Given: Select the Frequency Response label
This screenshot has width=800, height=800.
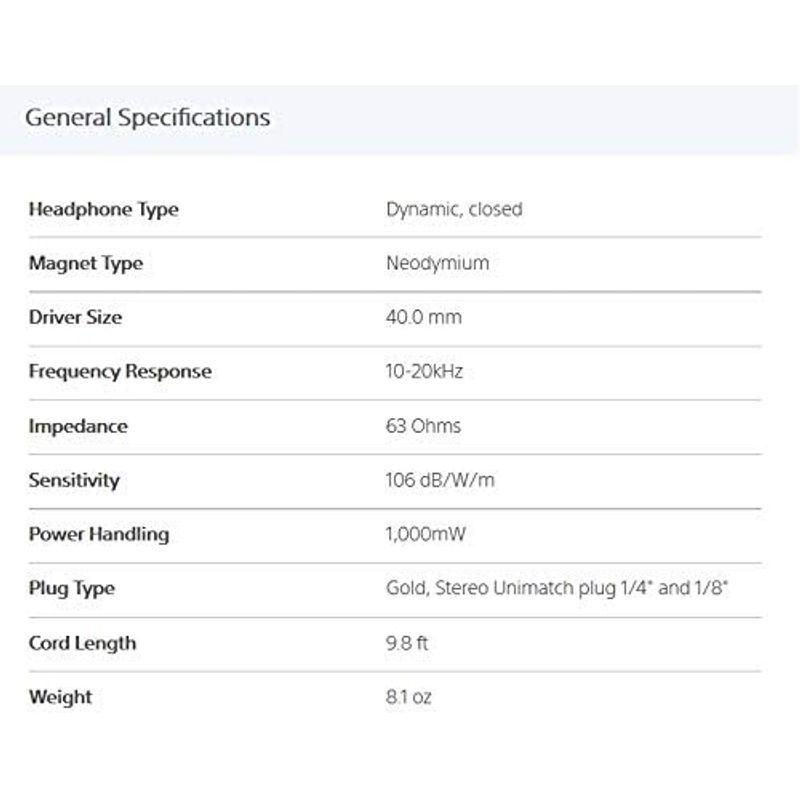Looking at the screenshot, I should point(120,372).
